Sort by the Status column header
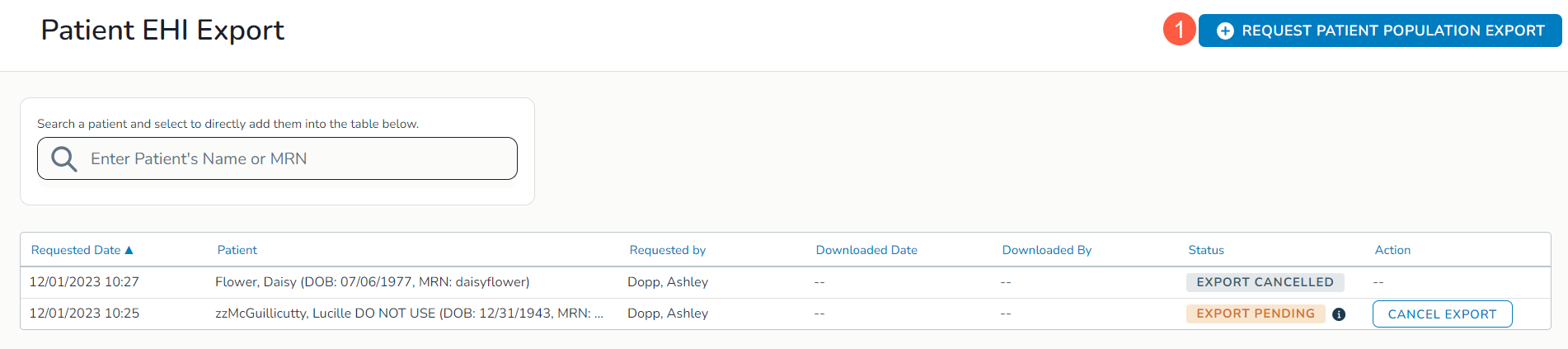 point(1205,250)
